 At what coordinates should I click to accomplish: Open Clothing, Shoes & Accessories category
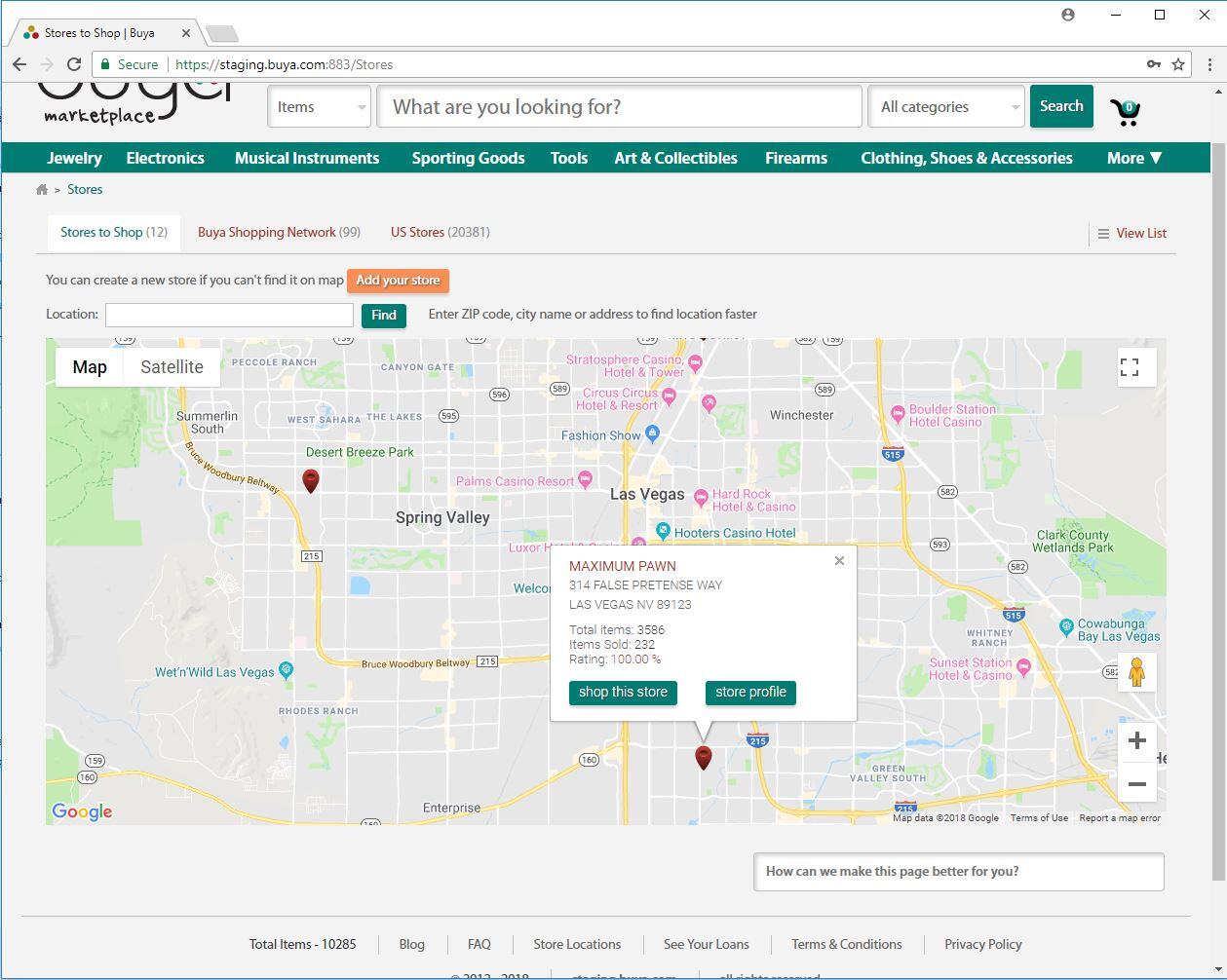tap(967, 158)
